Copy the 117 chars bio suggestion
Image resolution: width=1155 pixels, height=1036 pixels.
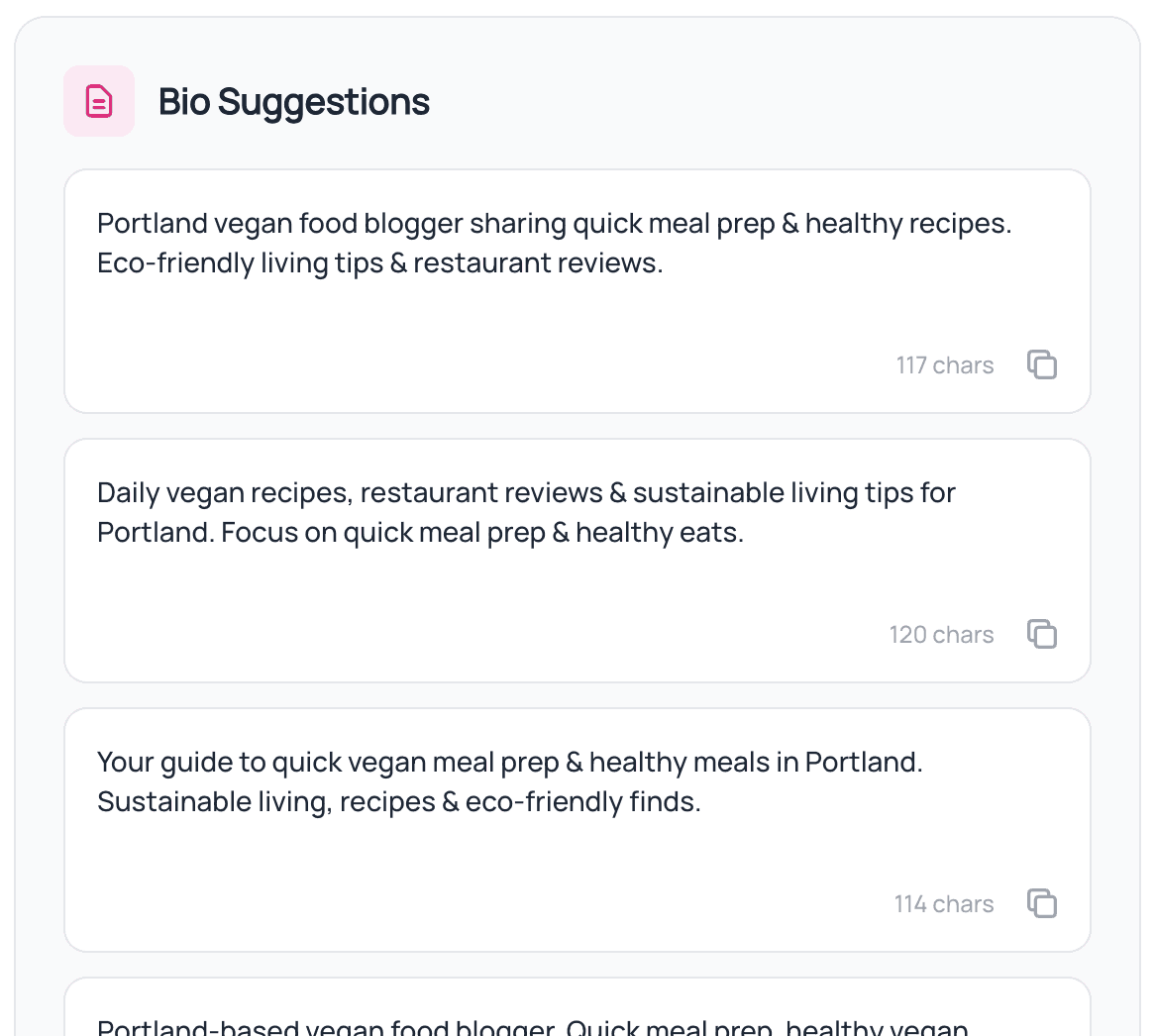coord(1041,364)
